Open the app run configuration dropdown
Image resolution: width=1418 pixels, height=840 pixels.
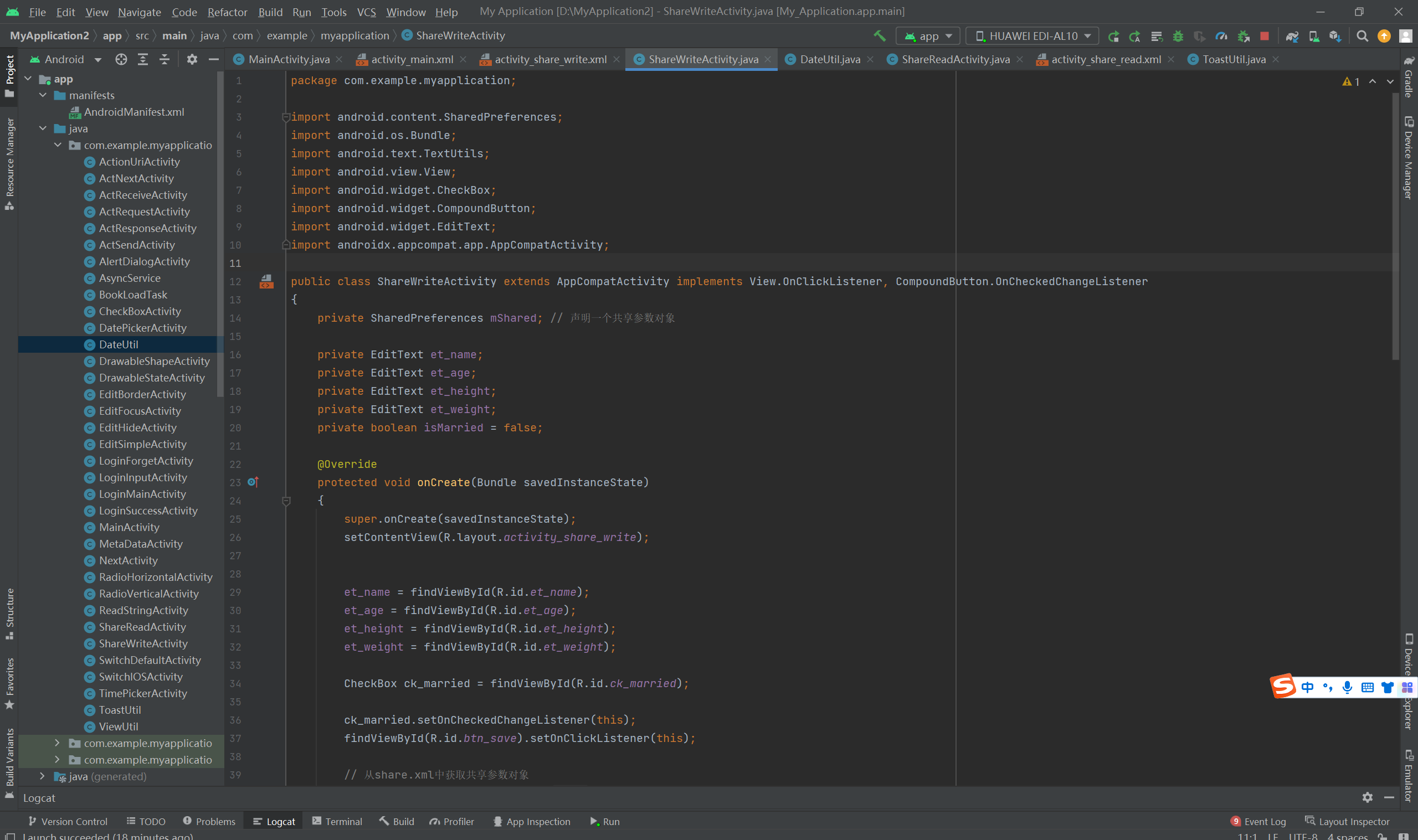pos(928,35)
